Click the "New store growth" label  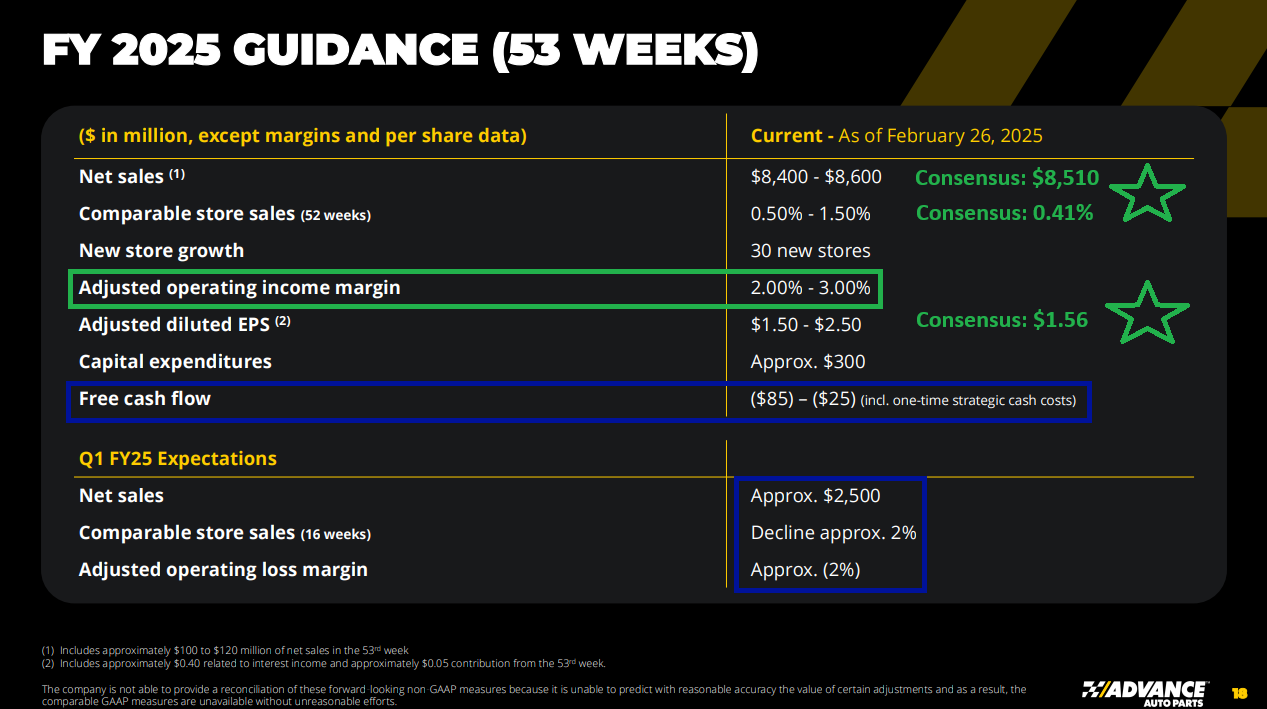click(161, 250)
